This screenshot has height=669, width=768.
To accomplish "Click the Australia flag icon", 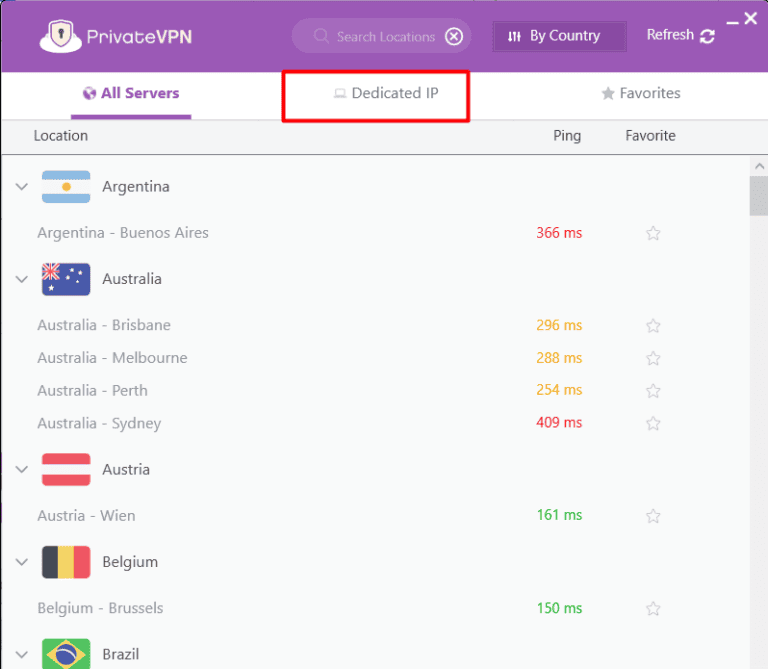I will tap(66, 279).
